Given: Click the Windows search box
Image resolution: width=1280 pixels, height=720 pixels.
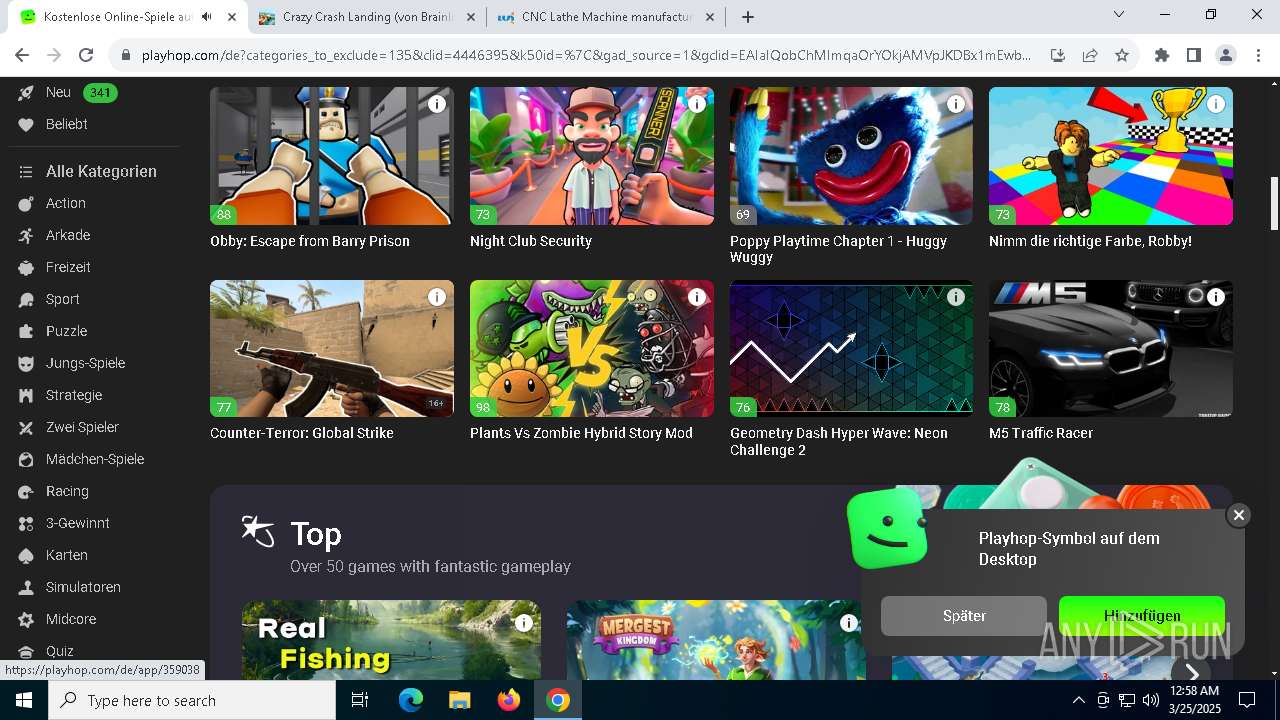Looking at the screenshot, I should tap(192, 700).
